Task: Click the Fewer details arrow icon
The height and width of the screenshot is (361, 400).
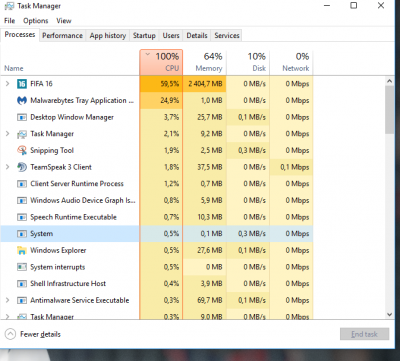Action: pyautogui.click(x=10, y=334)
